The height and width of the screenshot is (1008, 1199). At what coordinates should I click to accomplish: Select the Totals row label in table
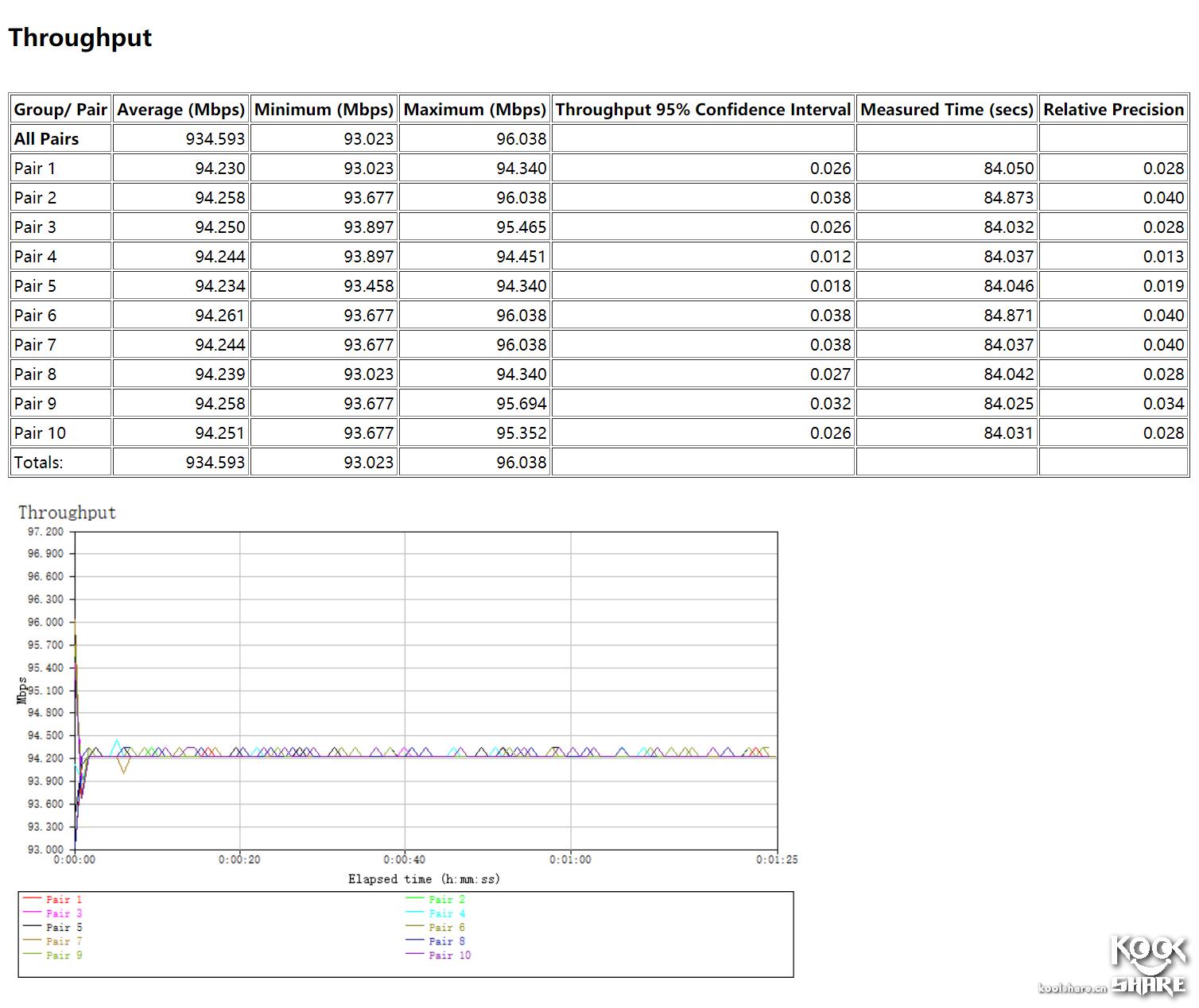click(x=38, y=463)
